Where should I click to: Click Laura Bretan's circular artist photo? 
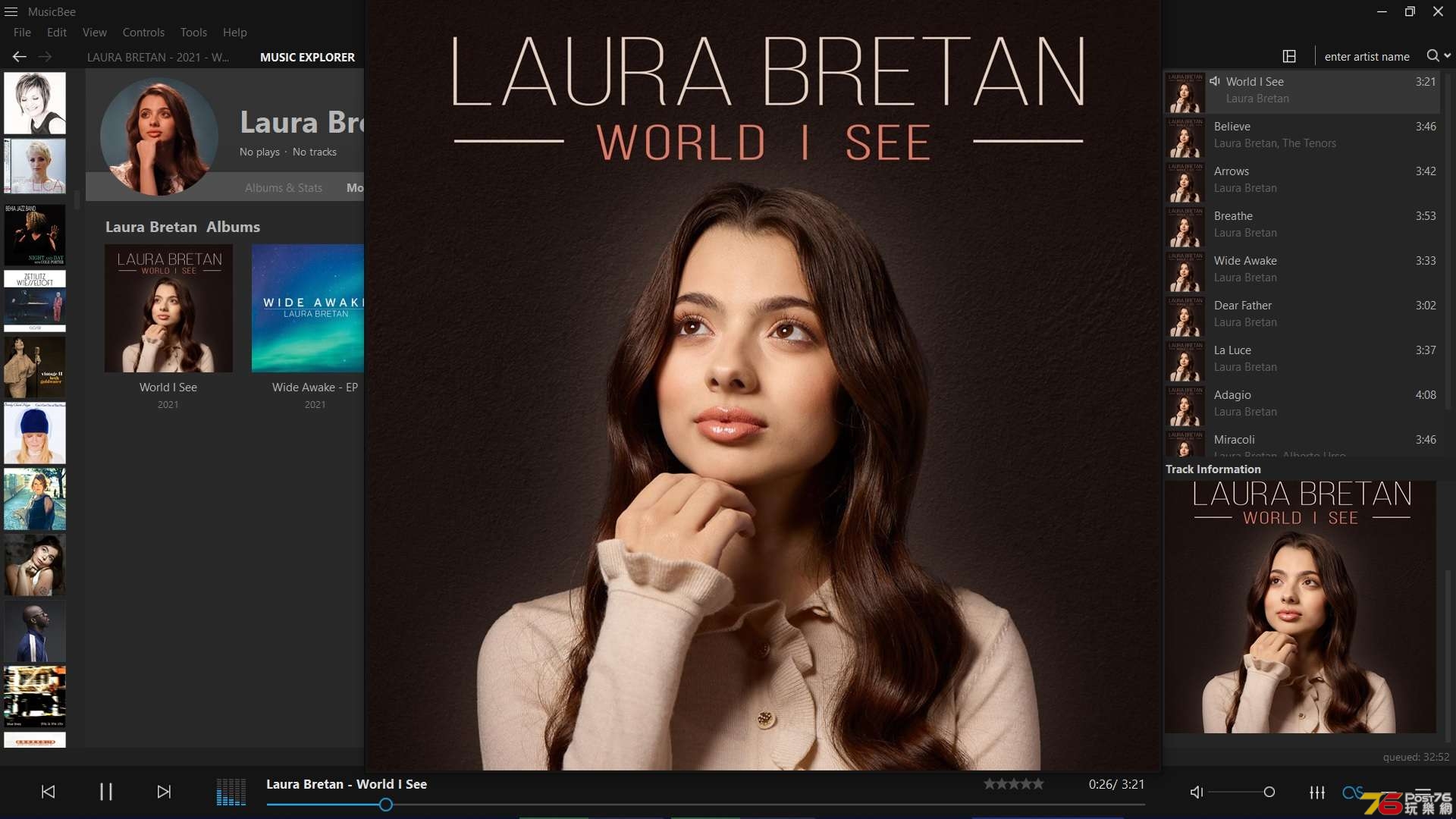pyautogui.click(x=159, y=137)
